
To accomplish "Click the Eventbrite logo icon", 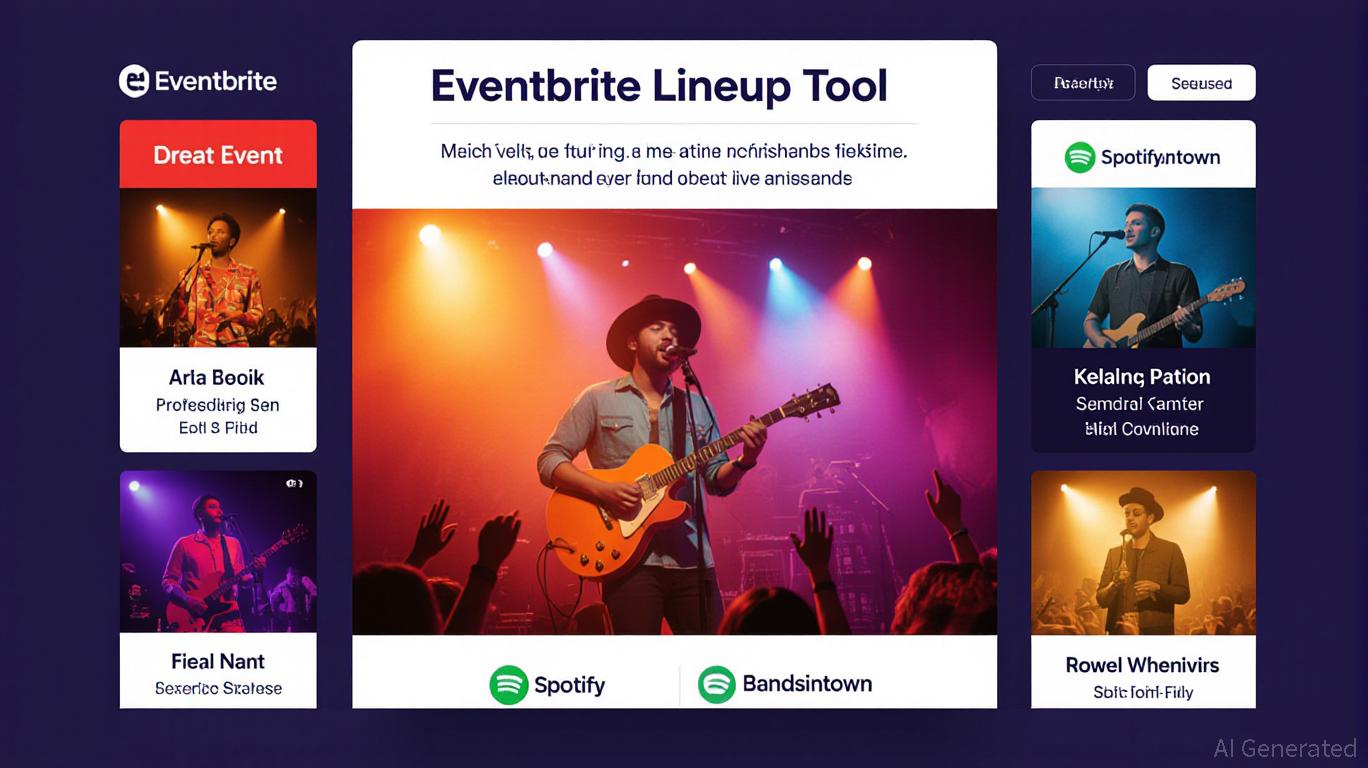I will [134, 81].
